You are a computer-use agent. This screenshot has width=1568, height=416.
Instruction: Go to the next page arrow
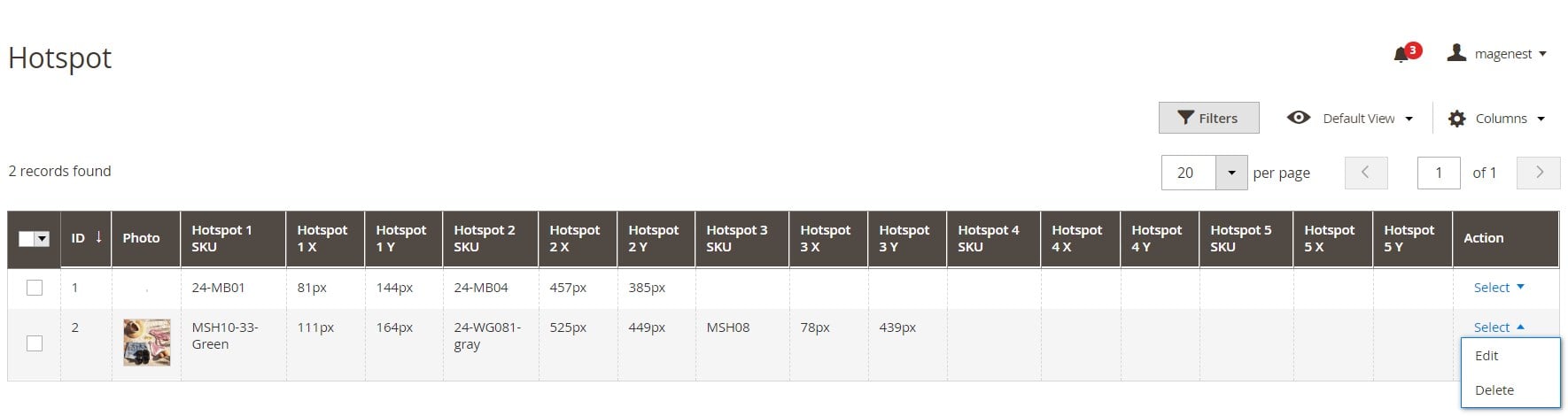coord(1539,173)
